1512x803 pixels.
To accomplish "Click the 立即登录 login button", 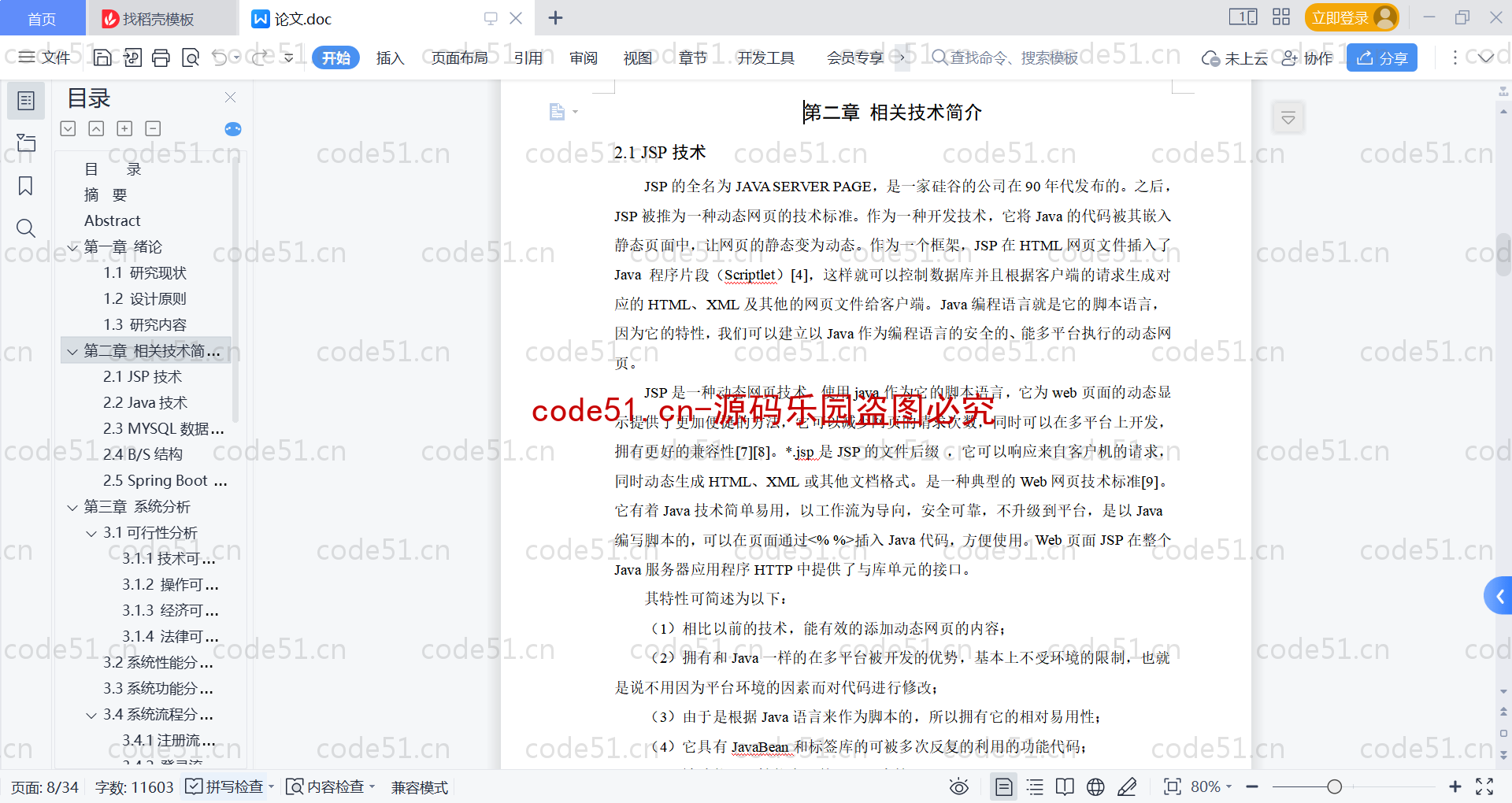I will 1351,17.
